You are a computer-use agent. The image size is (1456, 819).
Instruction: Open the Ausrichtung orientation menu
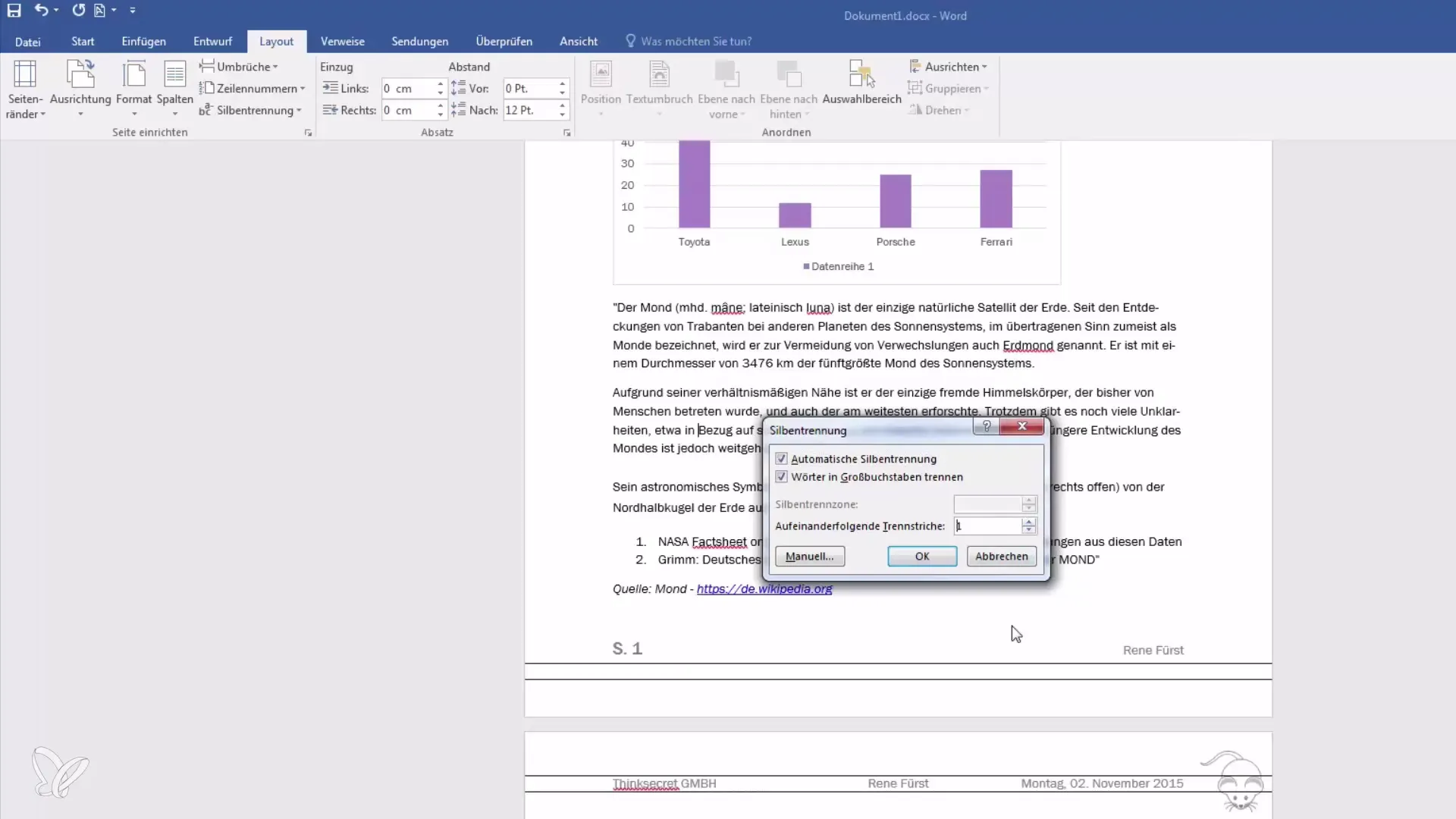click(80, 89)
